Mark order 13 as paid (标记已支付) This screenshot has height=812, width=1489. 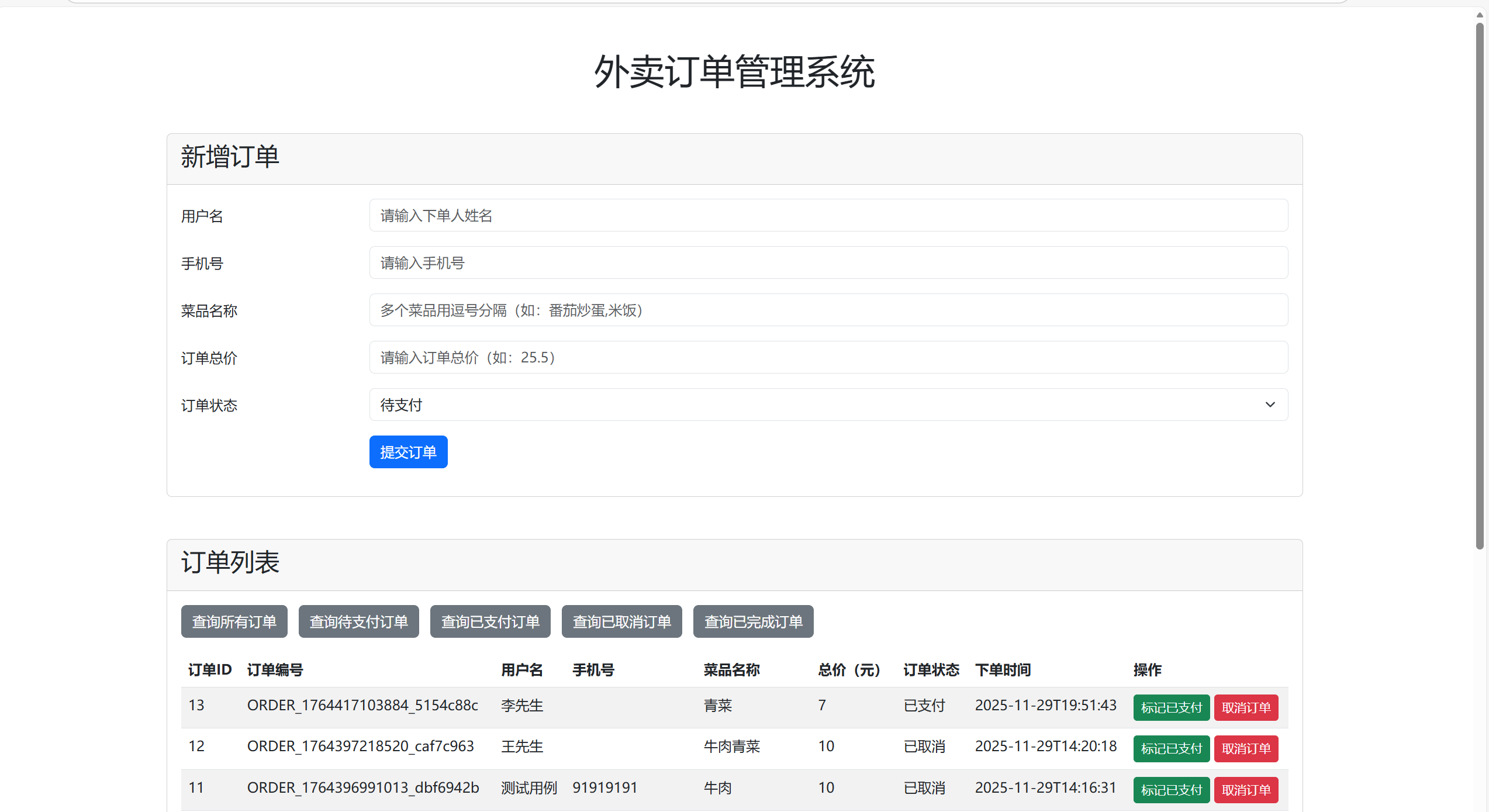[x=1171, y=707]
